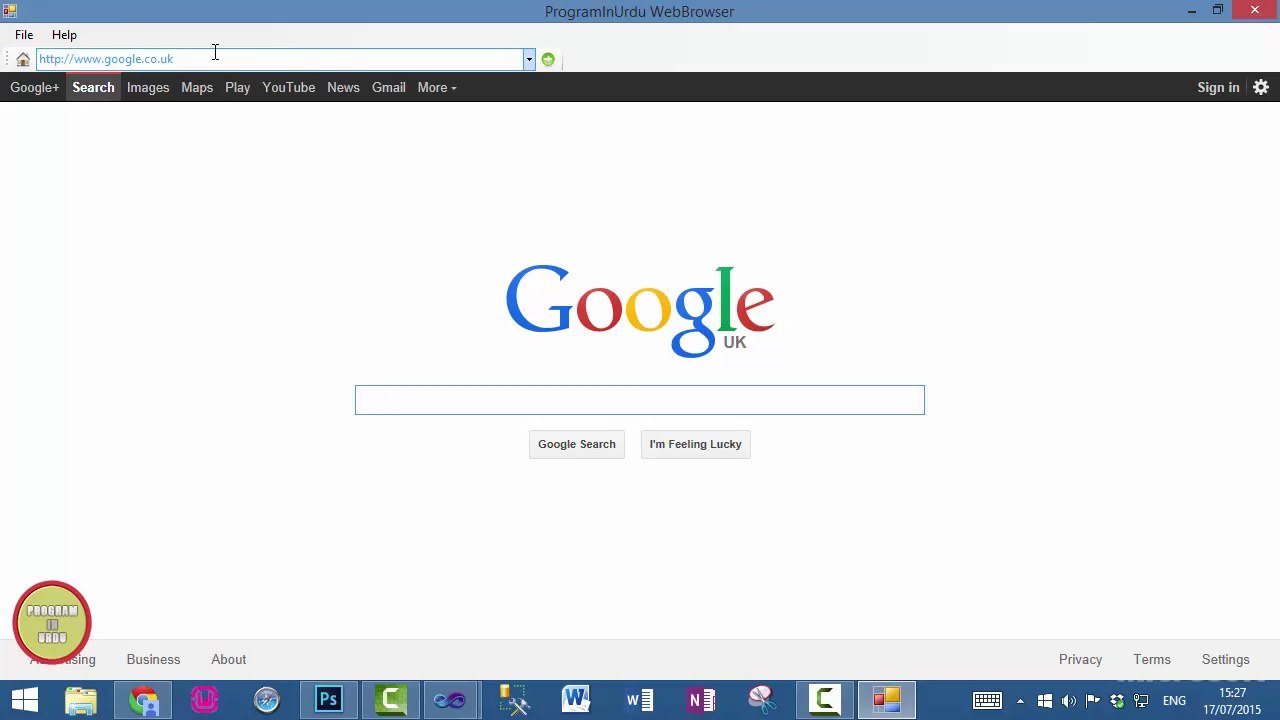
Task: Open Google Chrome from the taskbar
Action: [x=144, y=700]
